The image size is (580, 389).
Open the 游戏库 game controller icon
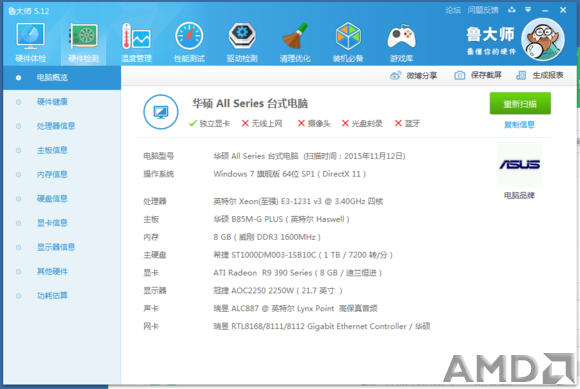pyautogui.click(x=401, y=42)
